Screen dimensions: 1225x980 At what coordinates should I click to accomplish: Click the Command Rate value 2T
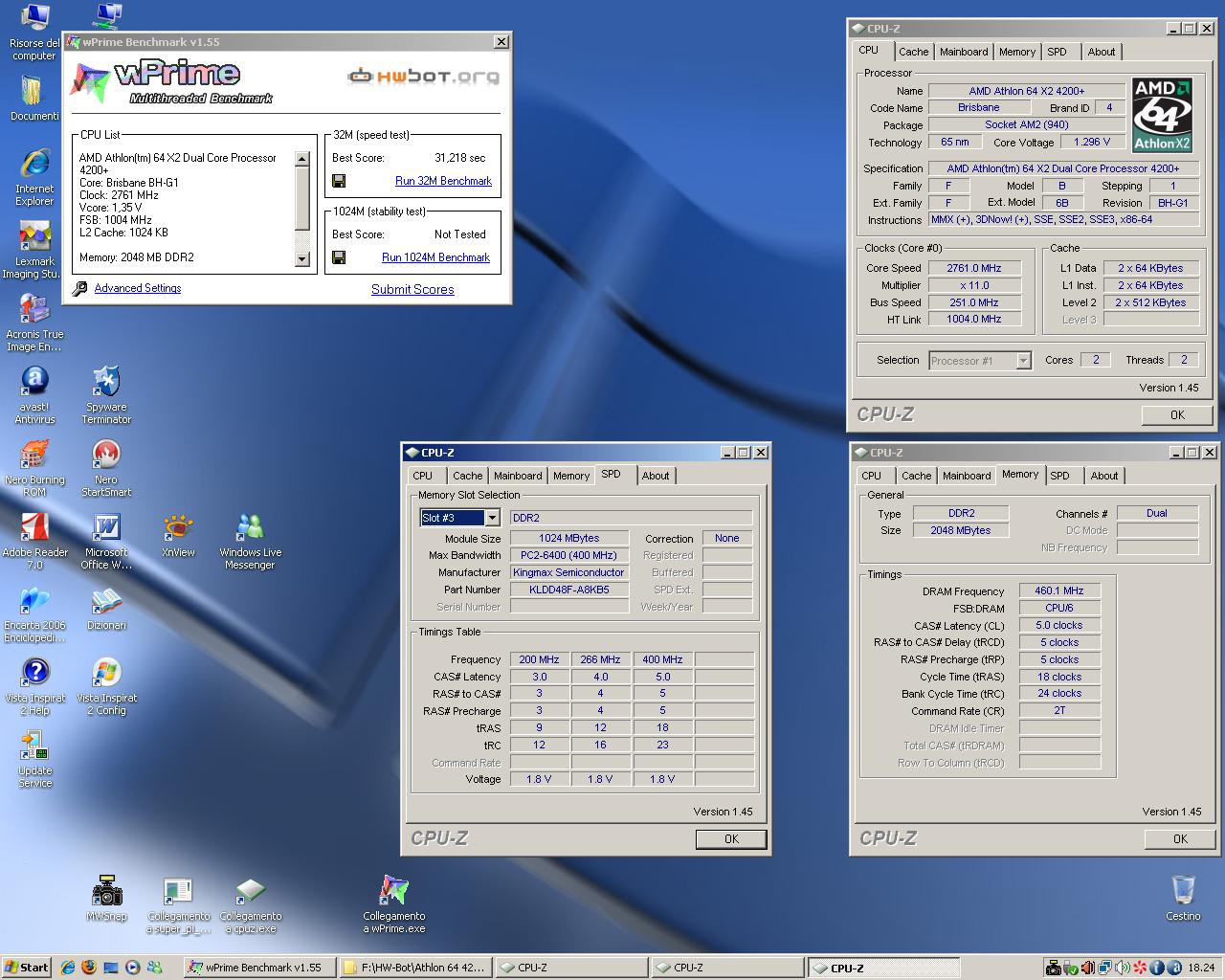click(x=1059, y=711)
